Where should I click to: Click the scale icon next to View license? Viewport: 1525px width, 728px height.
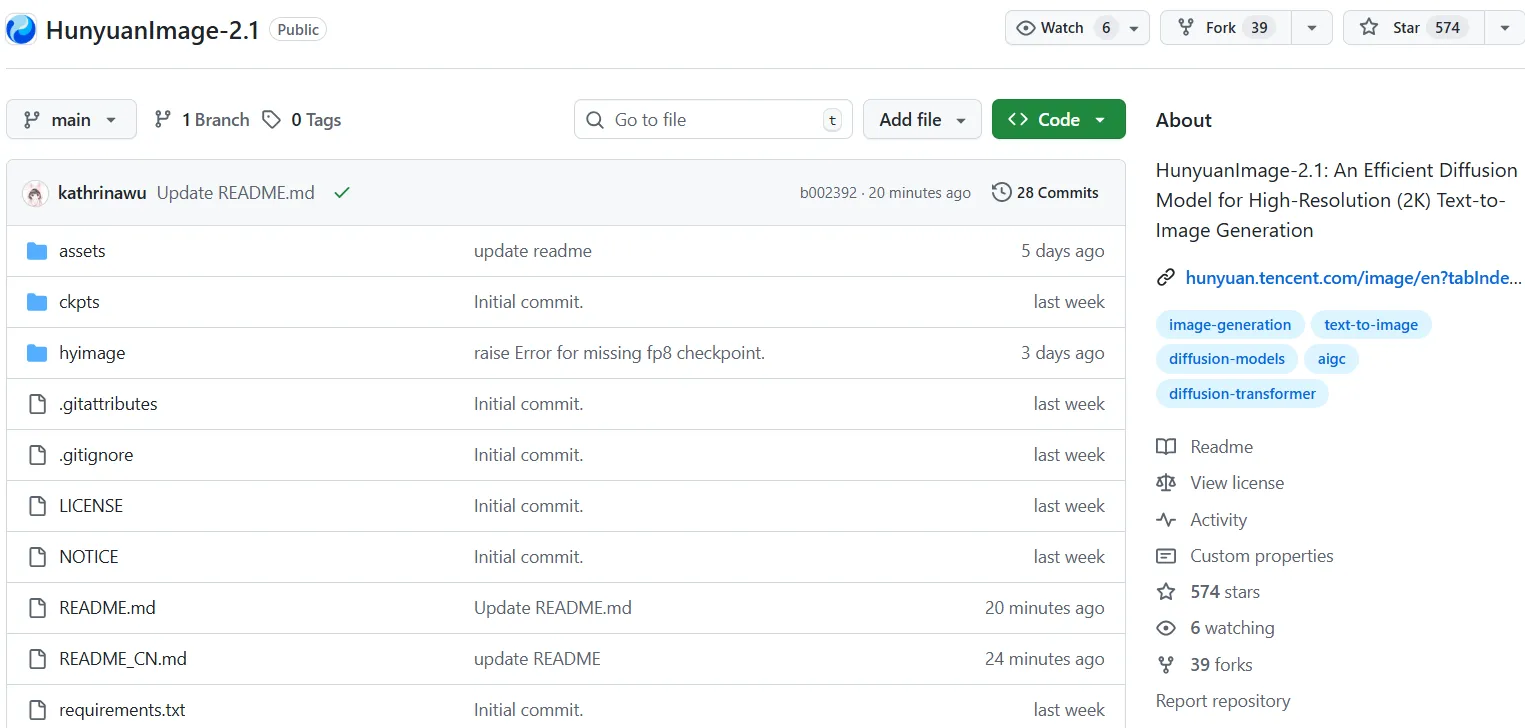point(1166,483)
